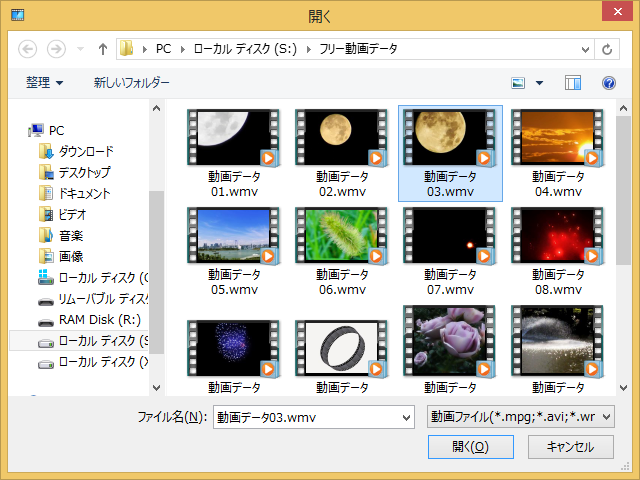This screenshot has width=640, height=480.
Task: Click the view mode thumbnail icon
Action: [519, 83]
